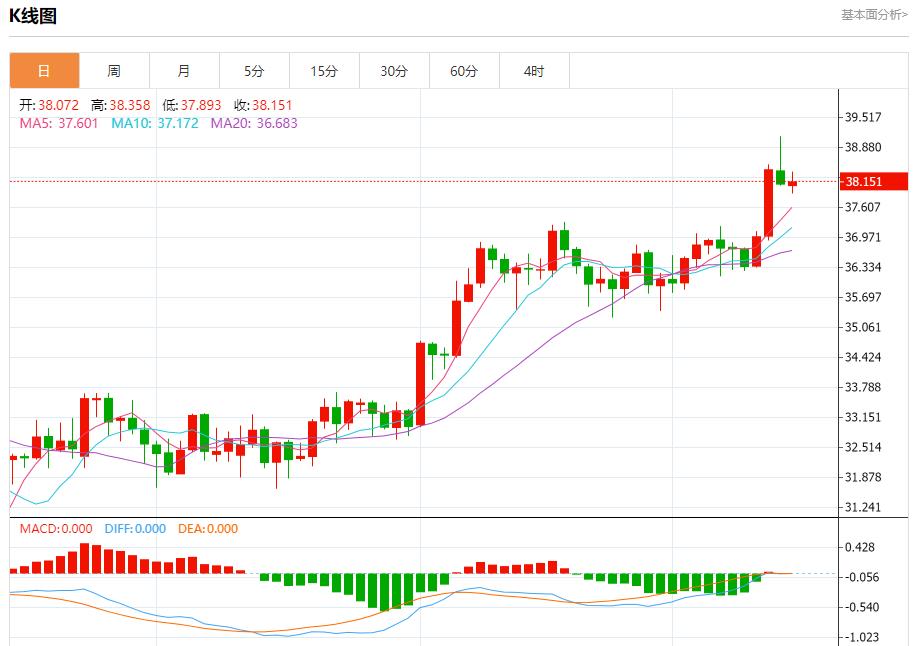Show the 30分 chart tab

click(x=394, y=71)
